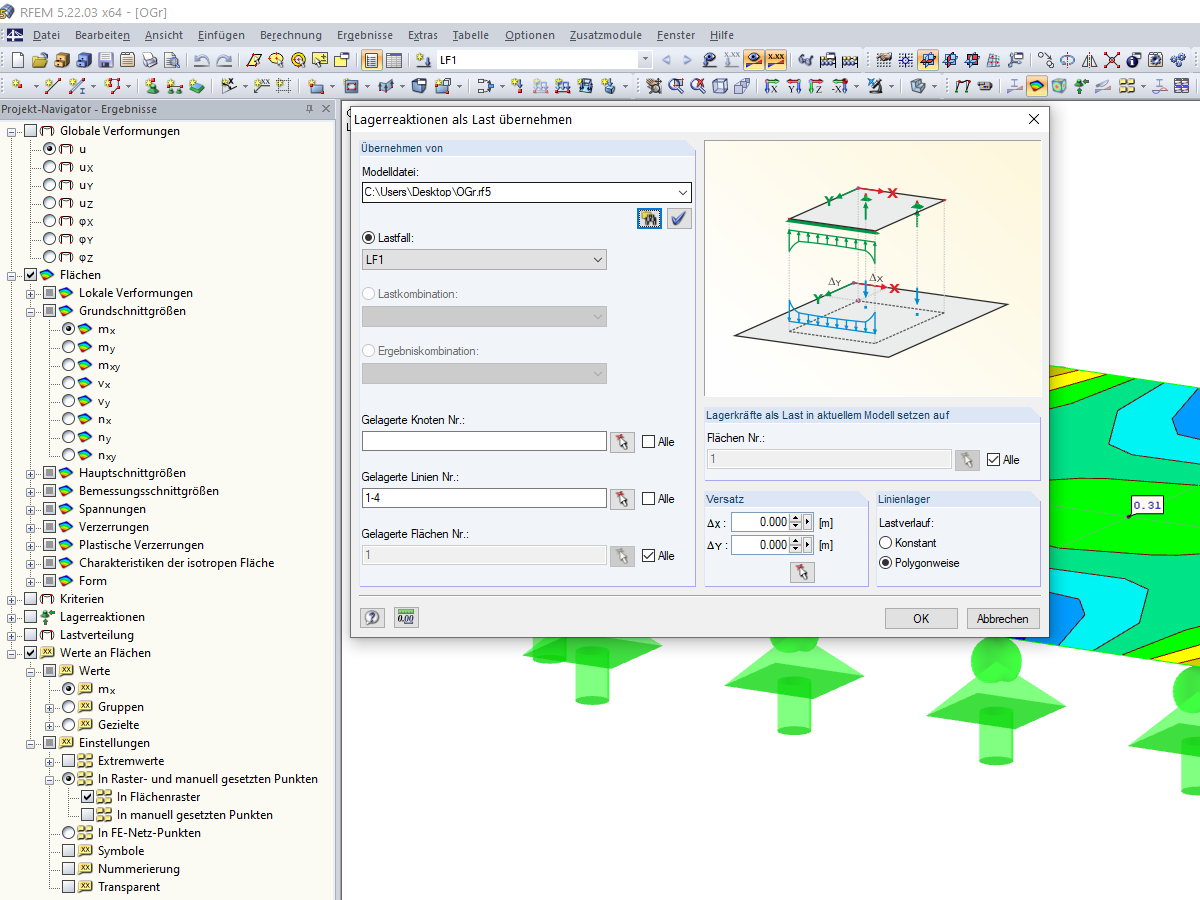The image size is (1200, 900).
Task: Select uX deformation radio in navigator
Action: [x=50, y=167]
